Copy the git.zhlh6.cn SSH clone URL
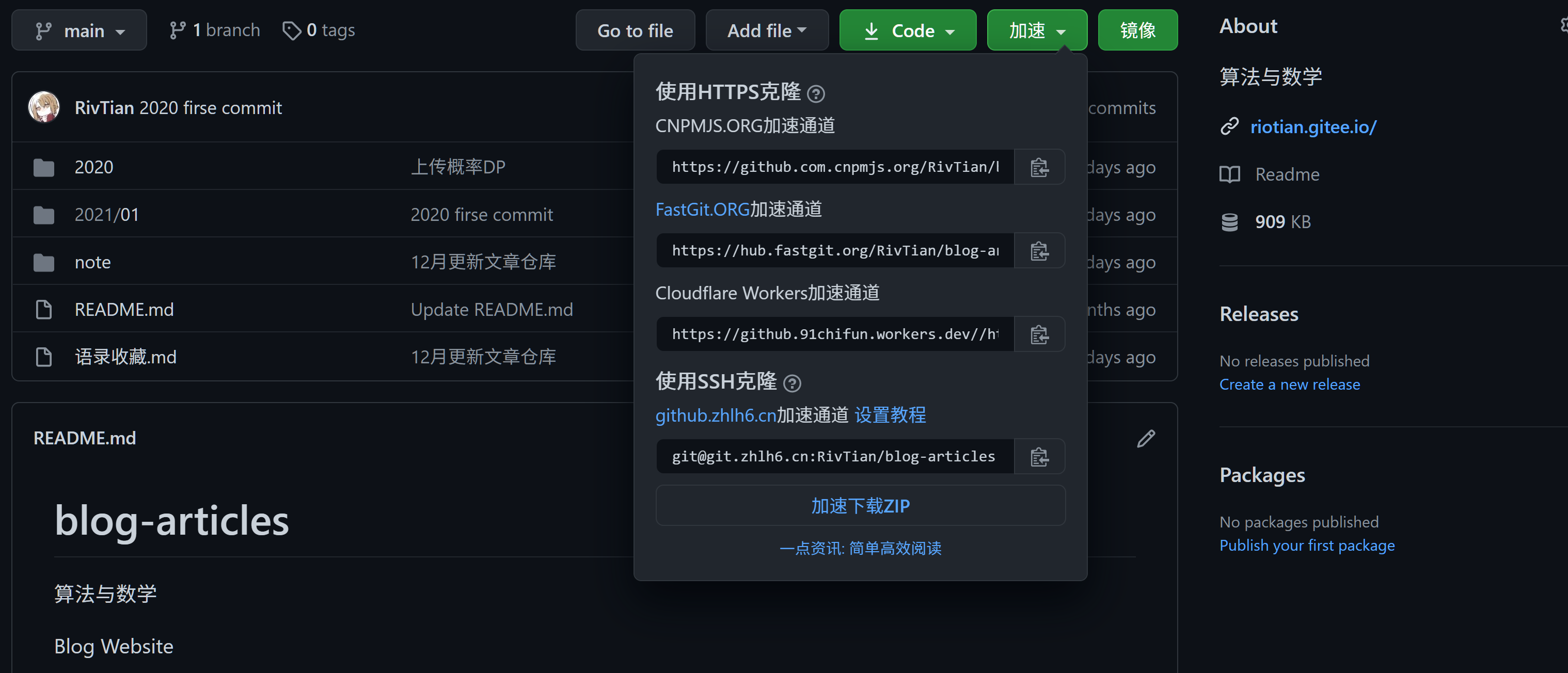Image resolution: width=1568 pixels, height=673 pixels. (1039, 456)
